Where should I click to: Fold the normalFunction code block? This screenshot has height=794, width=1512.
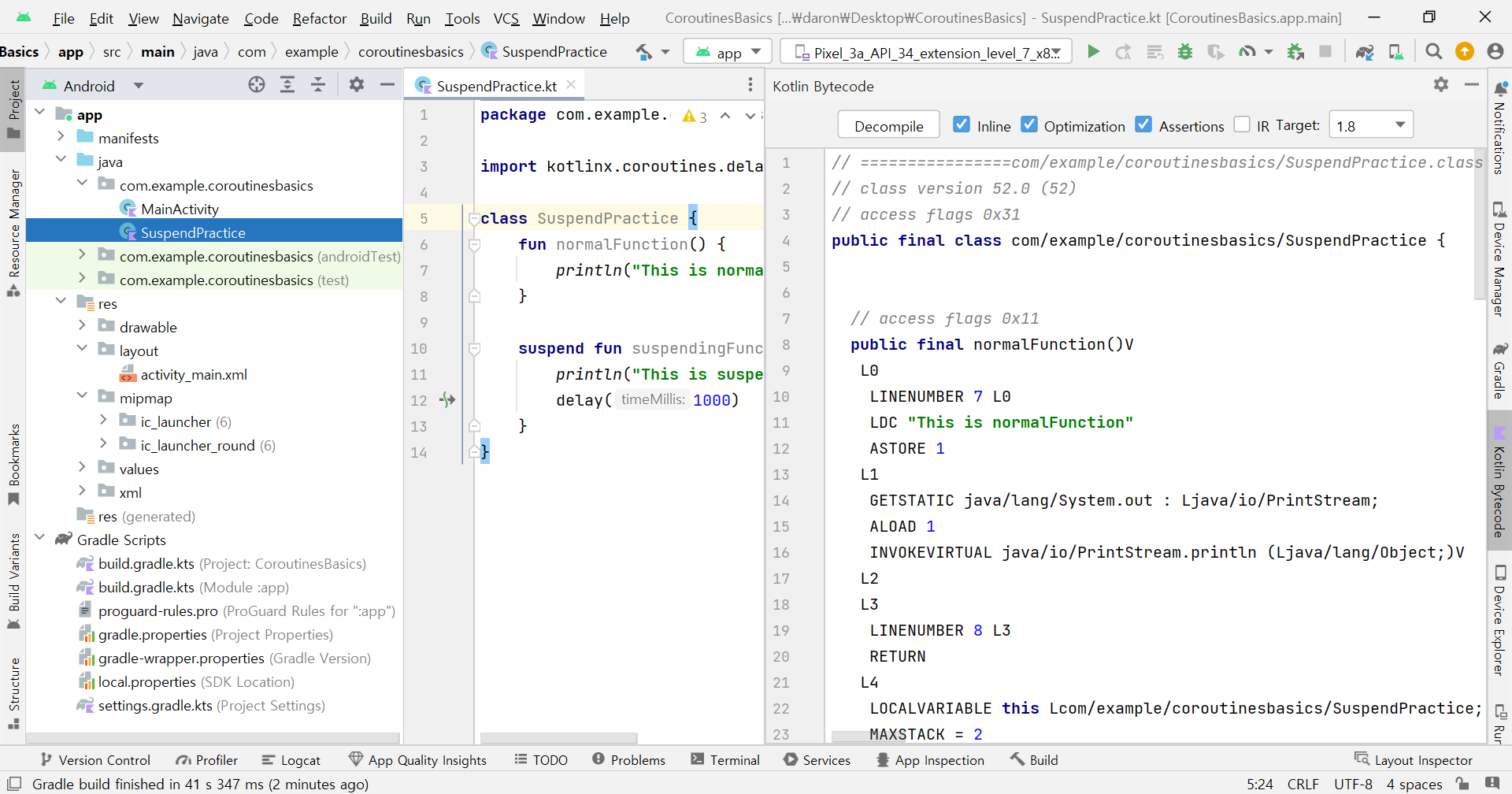point(474,245)
